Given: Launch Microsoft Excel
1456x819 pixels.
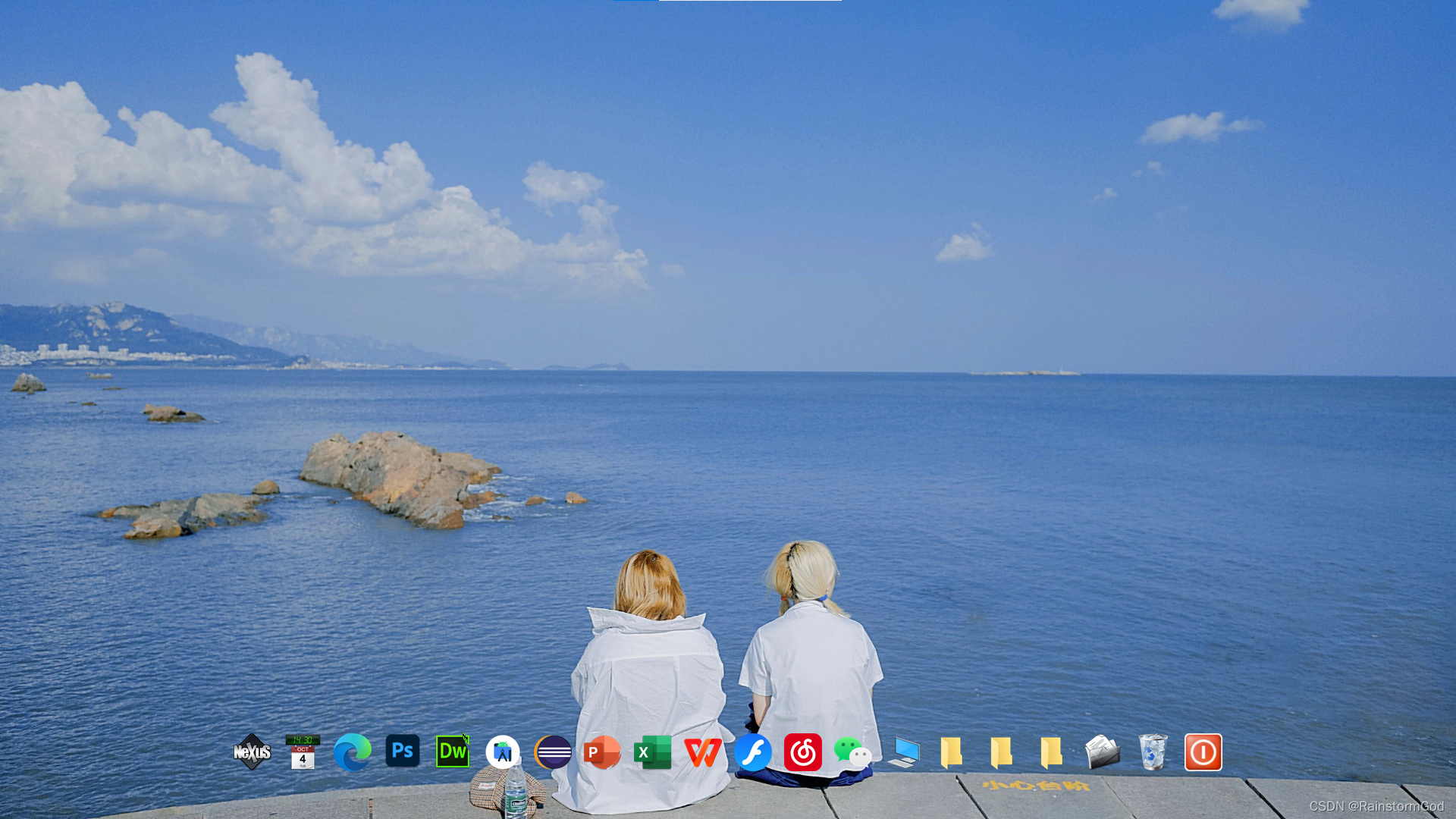Looking at the screenshot, I should coord(652,752).
